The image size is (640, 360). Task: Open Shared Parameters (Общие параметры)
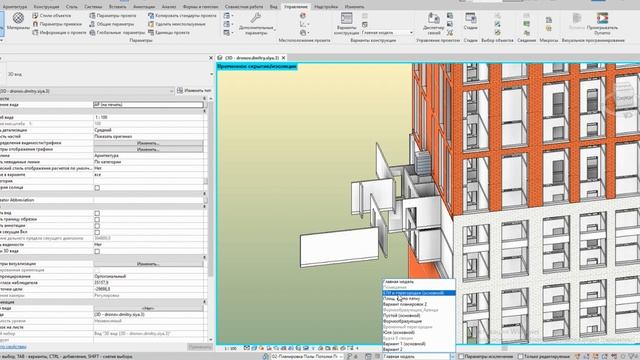coord(112,24)
